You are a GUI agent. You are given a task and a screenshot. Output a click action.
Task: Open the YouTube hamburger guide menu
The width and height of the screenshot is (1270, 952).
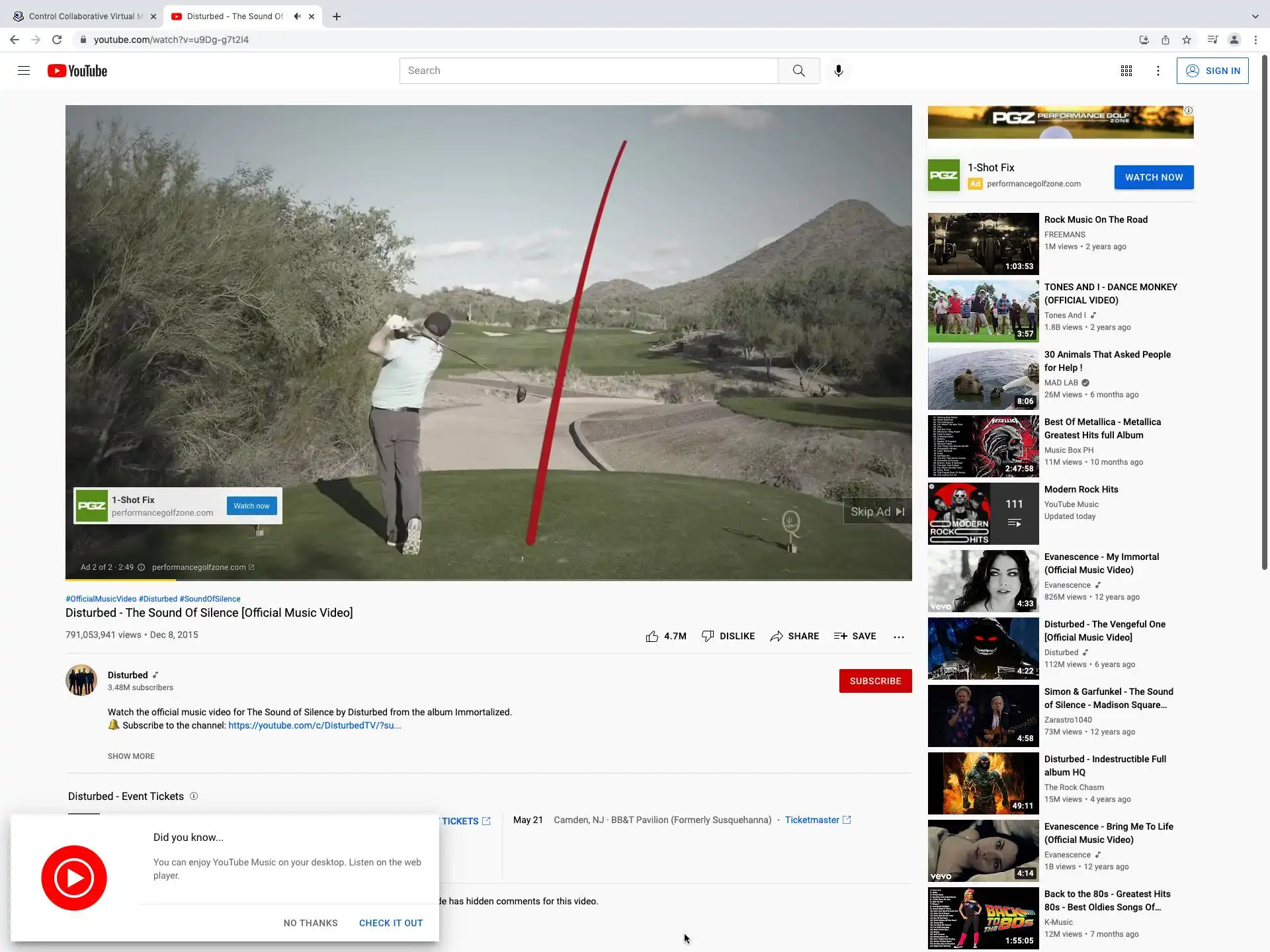click(x=24, y=71)
